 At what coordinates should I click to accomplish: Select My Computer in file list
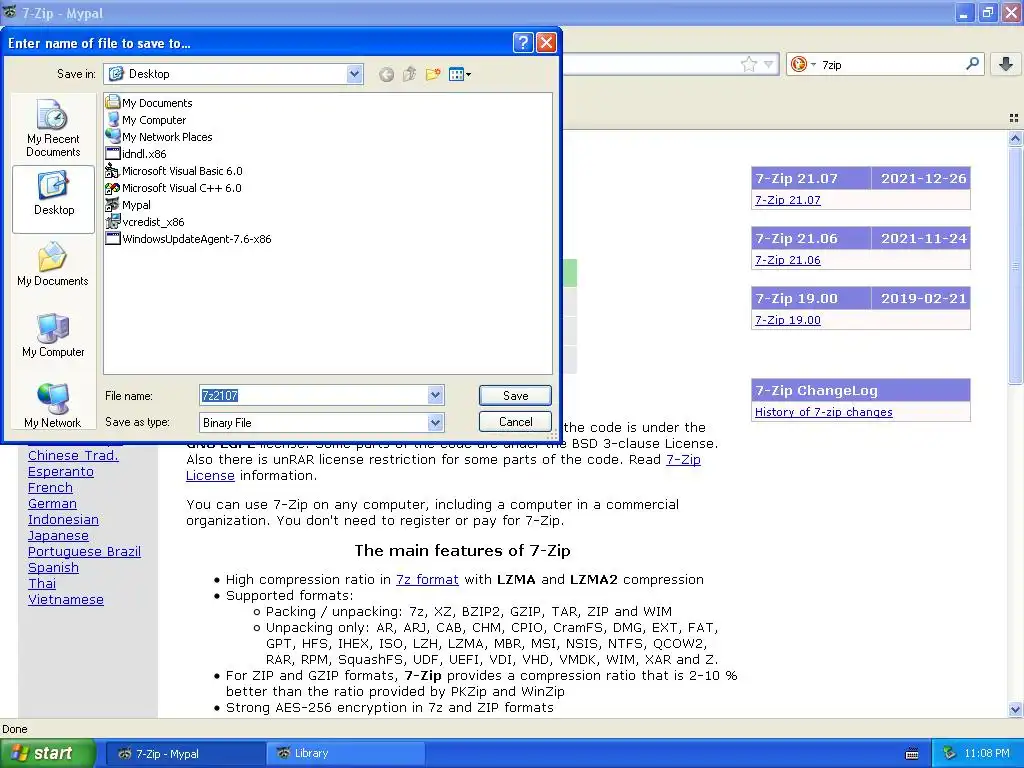coord(146,120)
